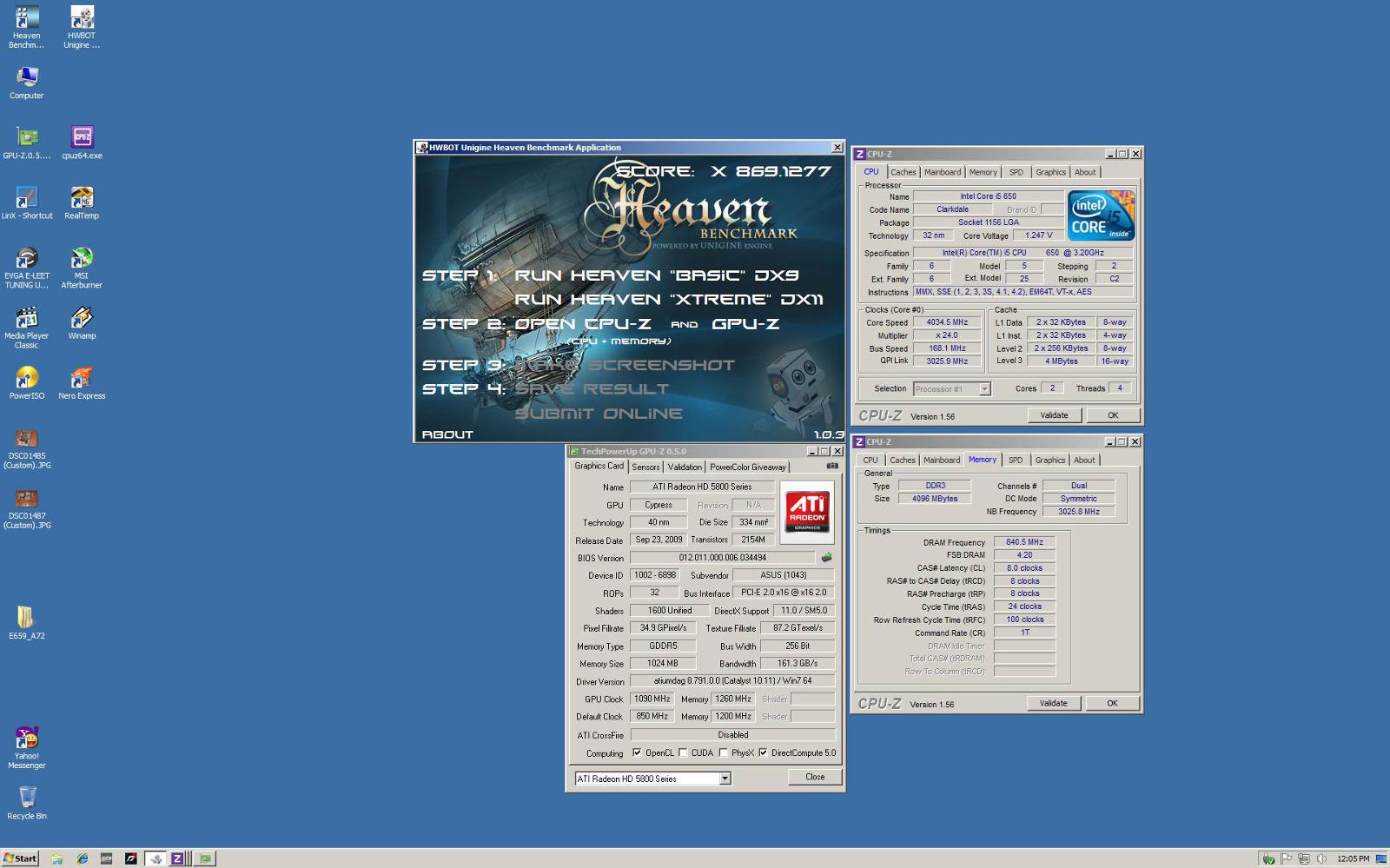The image size is (1390, 868).
Task: Click the BIOS save chip icon in GPU-Z
Action: point(826,558)
